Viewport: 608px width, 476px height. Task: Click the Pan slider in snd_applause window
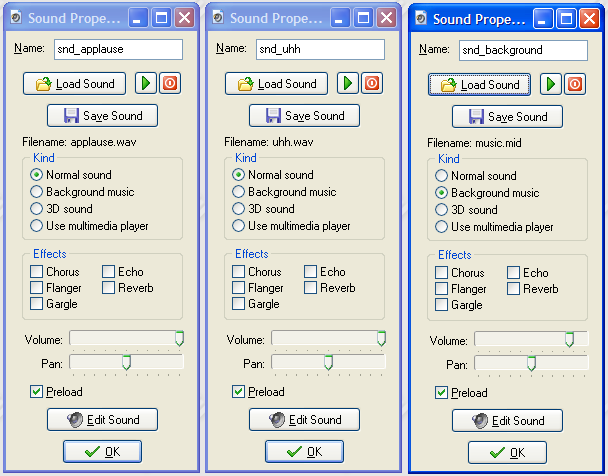tap(126, 362)
